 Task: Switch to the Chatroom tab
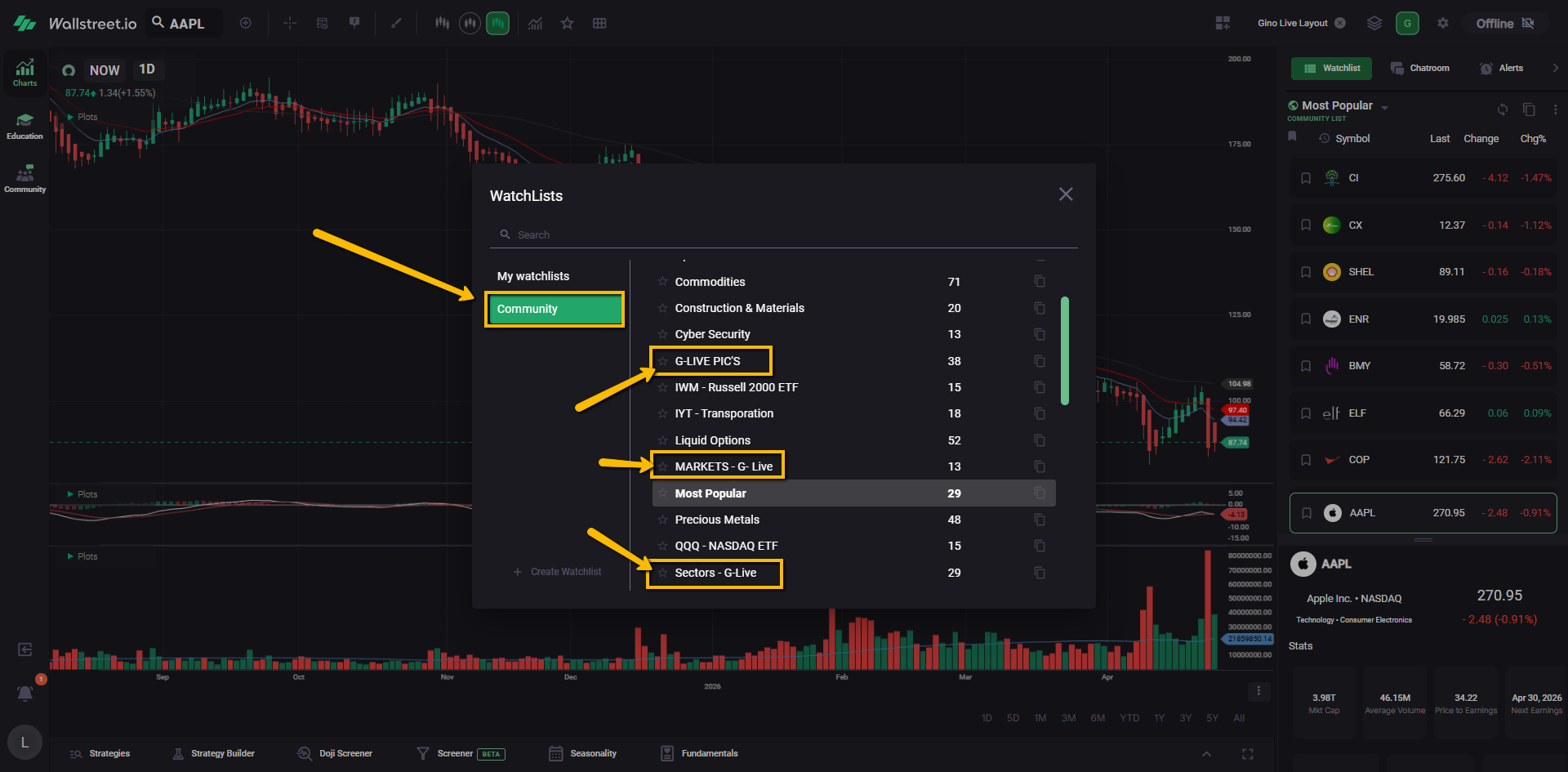pos(1420,69)
